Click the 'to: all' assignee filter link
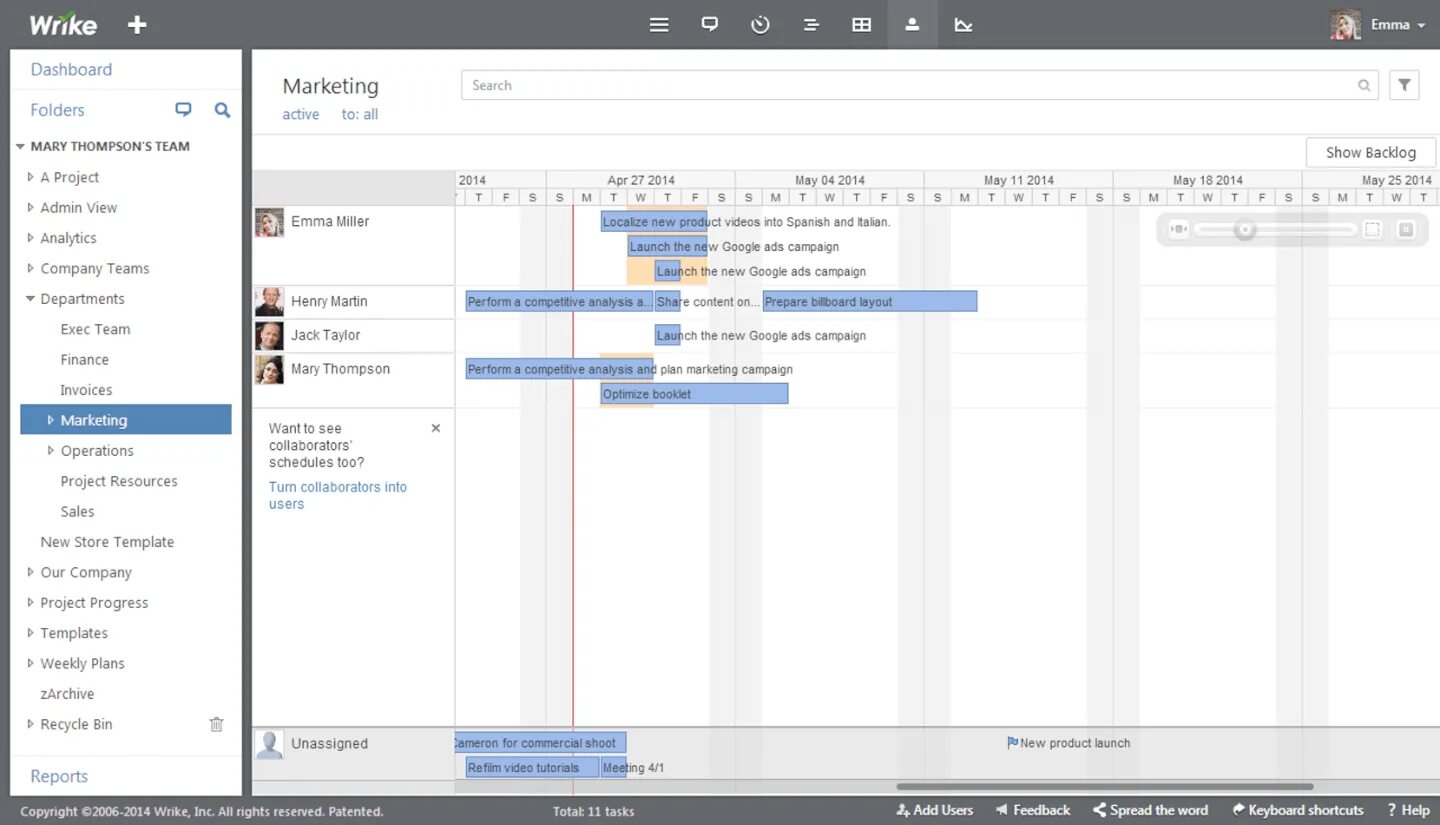 click(360, 115)
